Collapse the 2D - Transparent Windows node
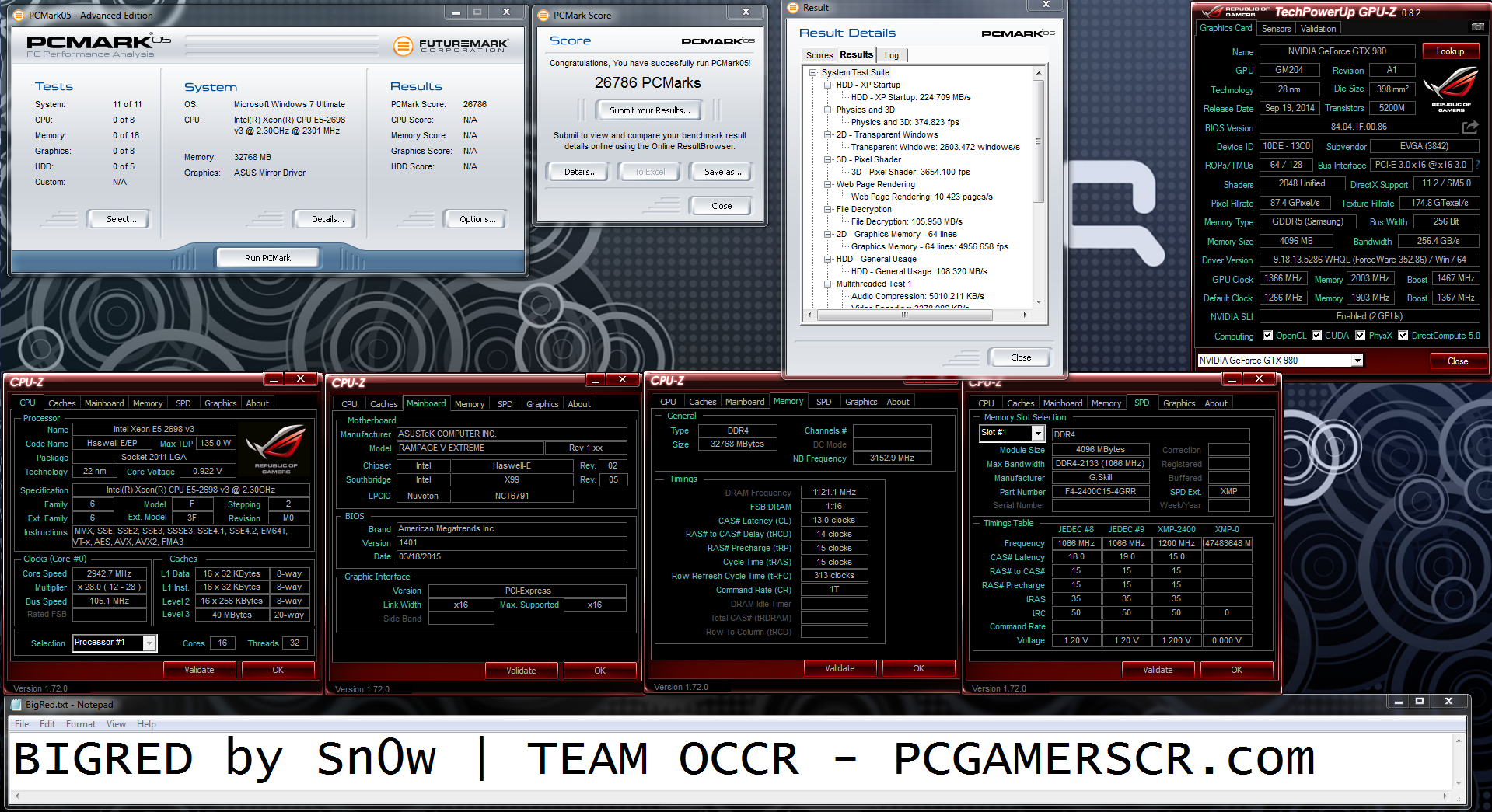Viewport: 1492px width, 812px height. point(828,134)
